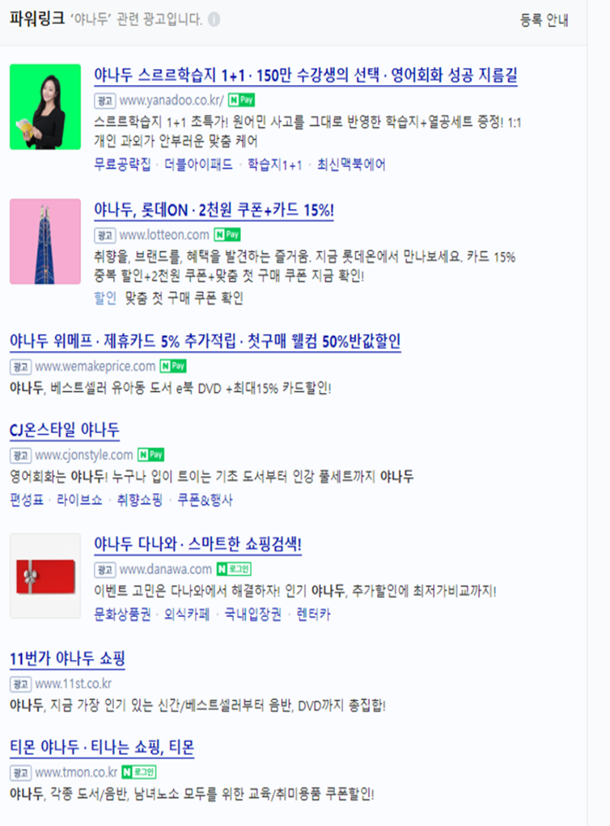Open the 야나두 위메프 제휴카드 ad title
This screenshot has width=610, height=826.
pyautogui.click(x=205, y=341)
